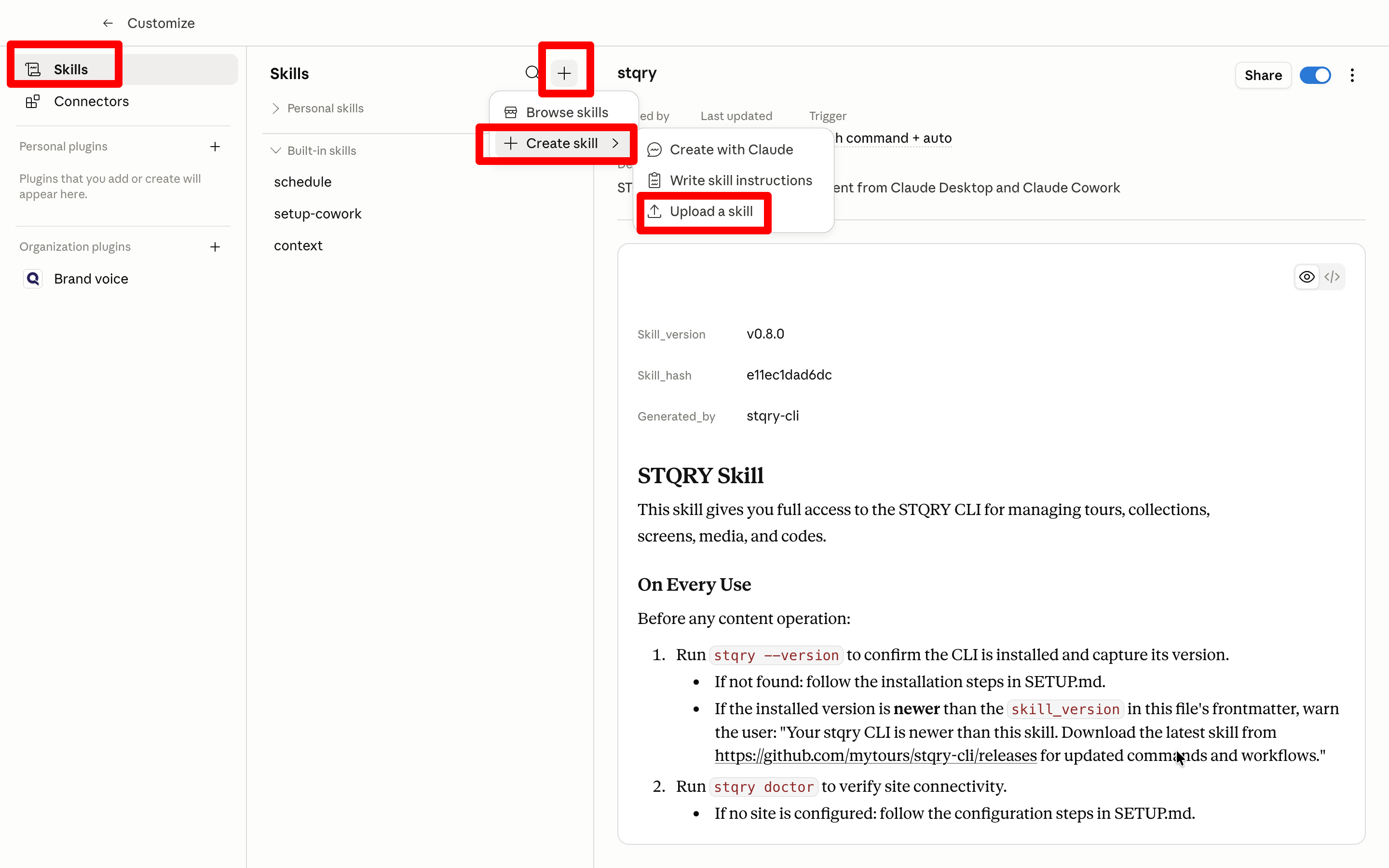1389x868 pixels.
Task: Click the Share button
Action: [1263, 75]
